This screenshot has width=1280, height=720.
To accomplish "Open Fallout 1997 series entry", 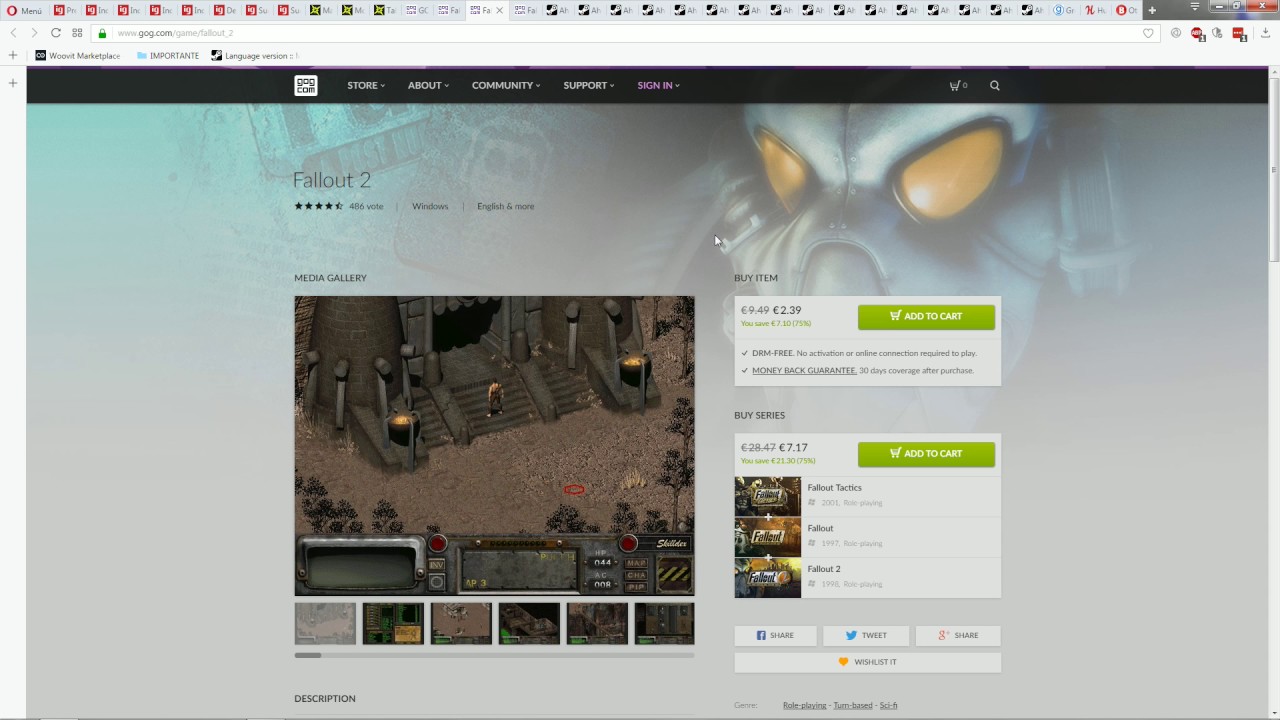I will click(867, 537).
